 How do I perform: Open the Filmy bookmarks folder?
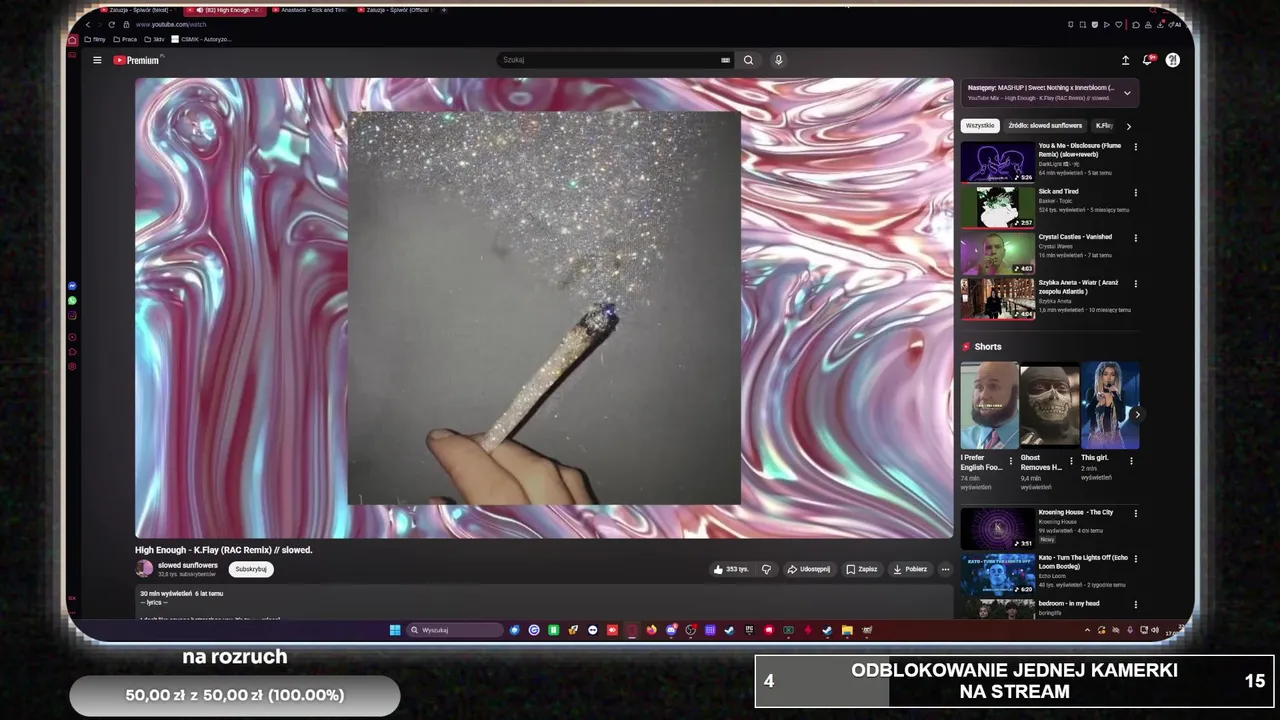click(95, 39)
